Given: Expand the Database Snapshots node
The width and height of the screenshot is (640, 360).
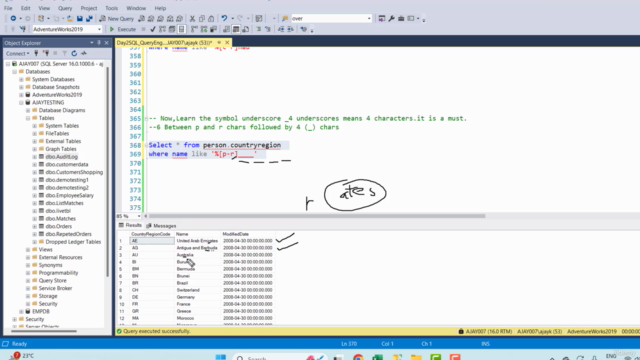Looking at the screenshot, I should pos(21,87).
